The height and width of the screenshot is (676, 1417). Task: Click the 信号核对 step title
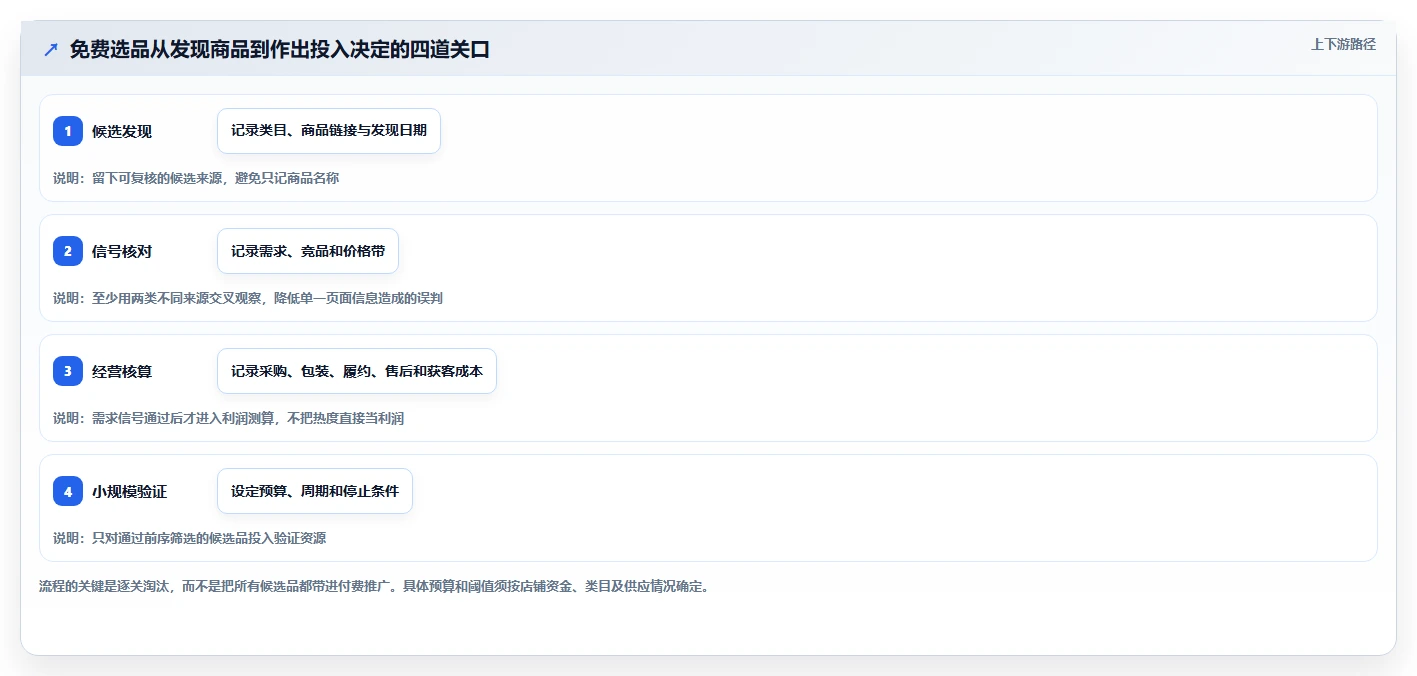point(122,251)
